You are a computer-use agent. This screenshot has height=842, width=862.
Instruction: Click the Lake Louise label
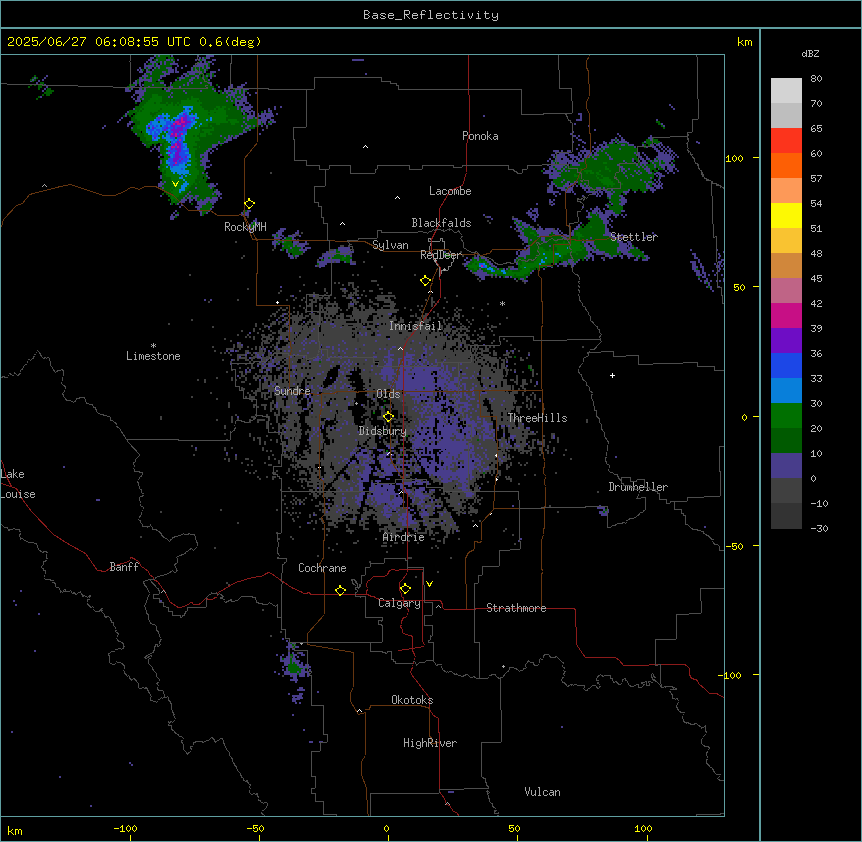[18, 484]
